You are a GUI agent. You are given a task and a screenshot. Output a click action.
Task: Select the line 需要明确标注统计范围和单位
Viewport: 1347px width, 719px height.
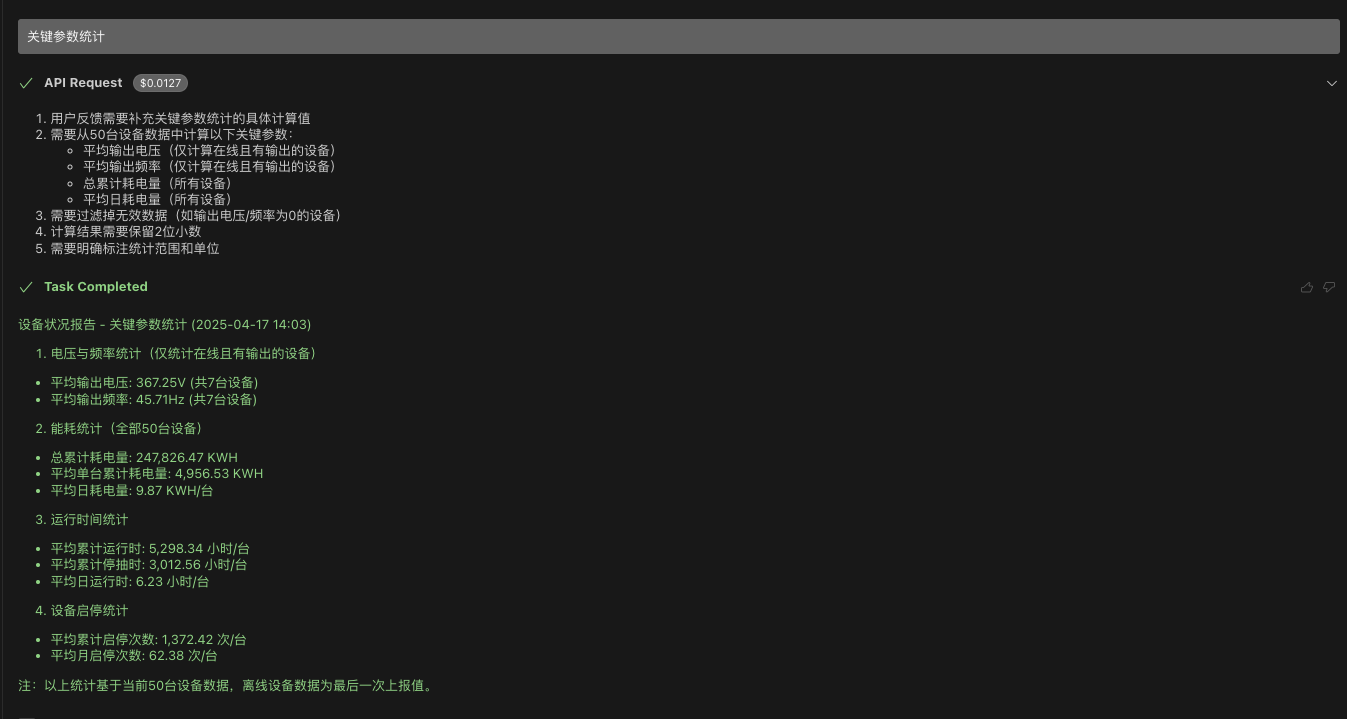click(x=135, y=248)
